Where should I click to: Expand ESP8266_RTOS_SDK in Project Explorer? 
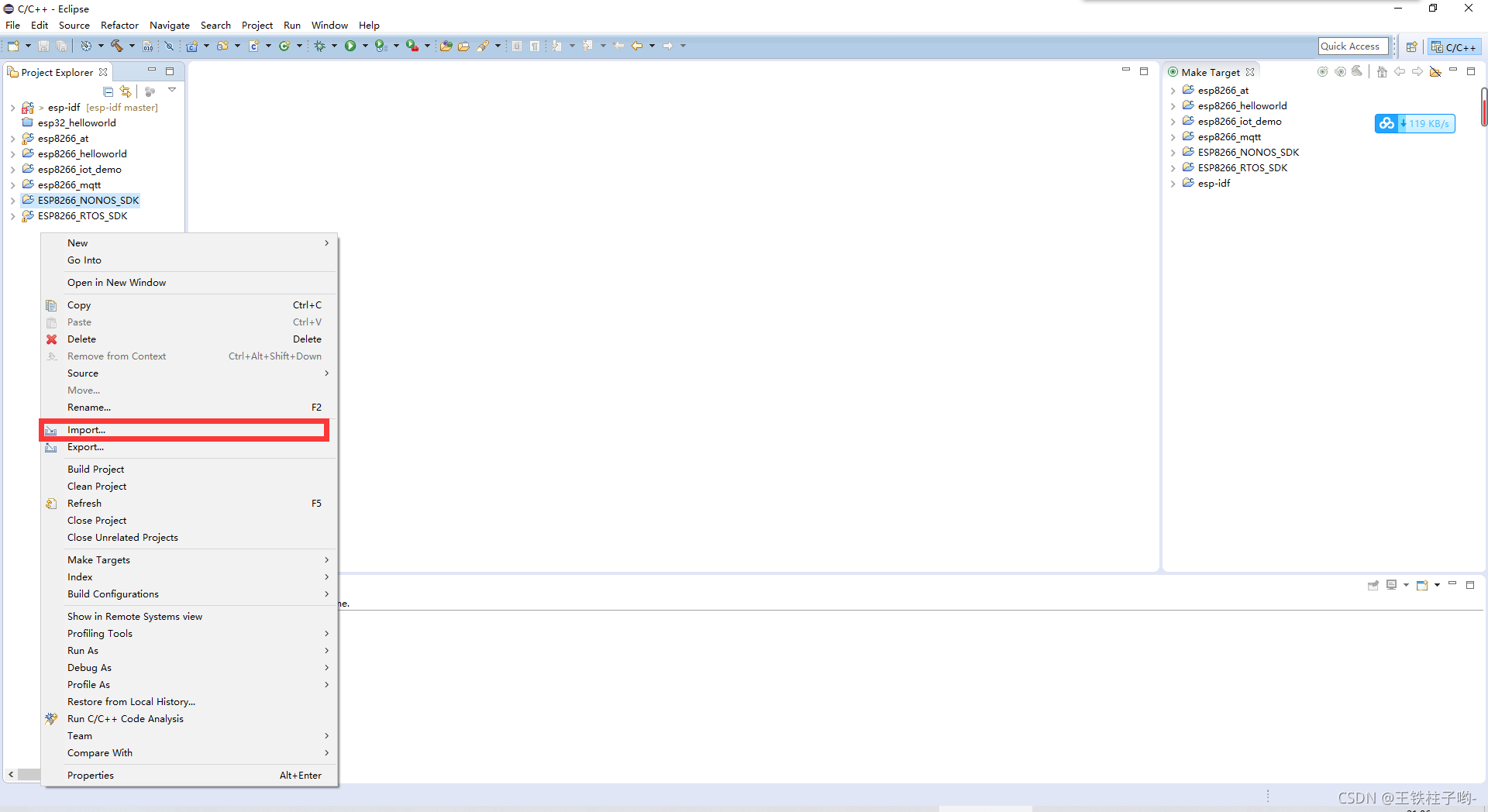[x=12, y=216]
